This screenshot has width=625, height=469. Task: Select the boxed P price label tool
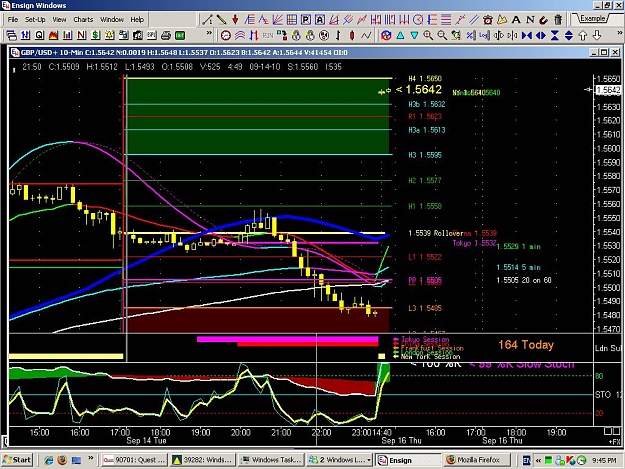[306, 20]
